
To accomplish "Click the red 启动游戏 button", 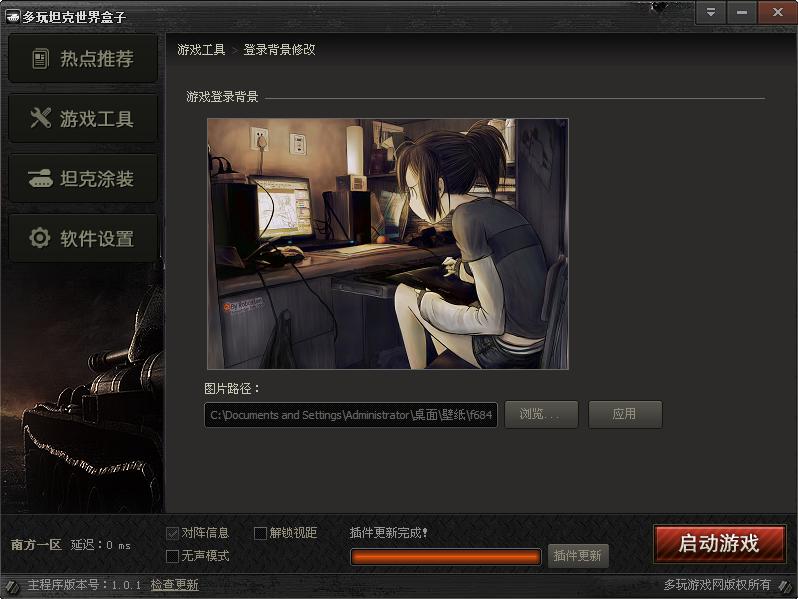I will click(x=719, y=544).
